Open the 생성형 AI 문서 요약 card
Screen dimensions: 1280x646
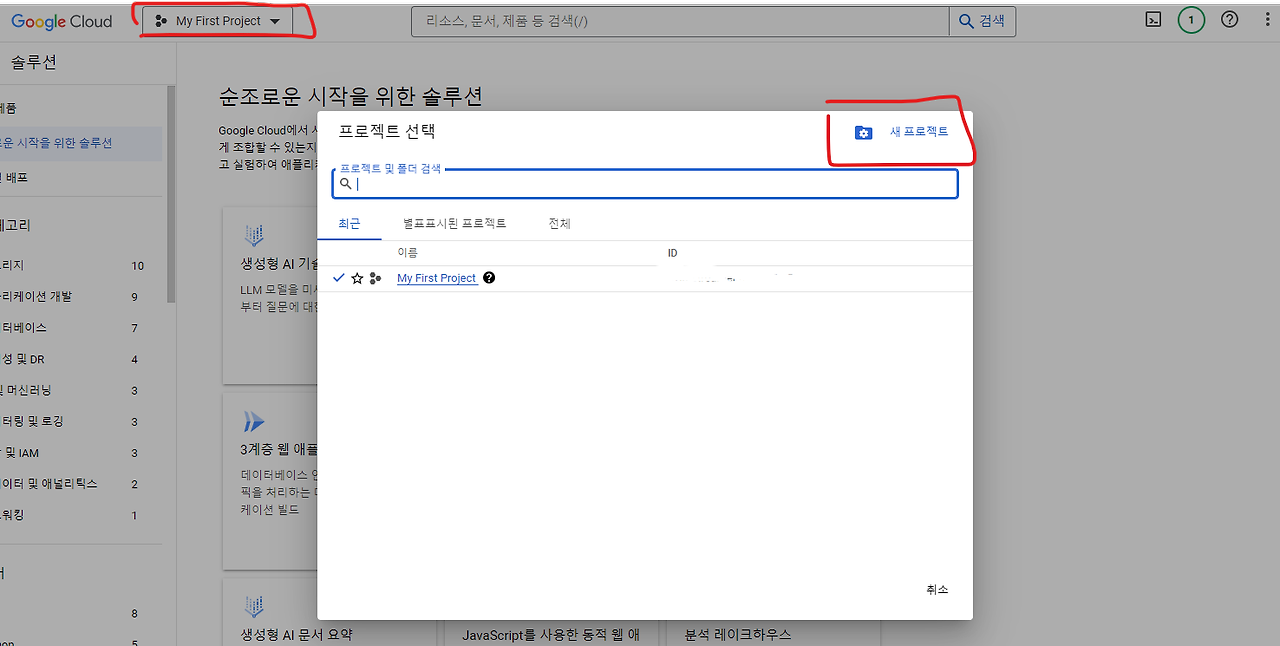(x=328, y=612)
